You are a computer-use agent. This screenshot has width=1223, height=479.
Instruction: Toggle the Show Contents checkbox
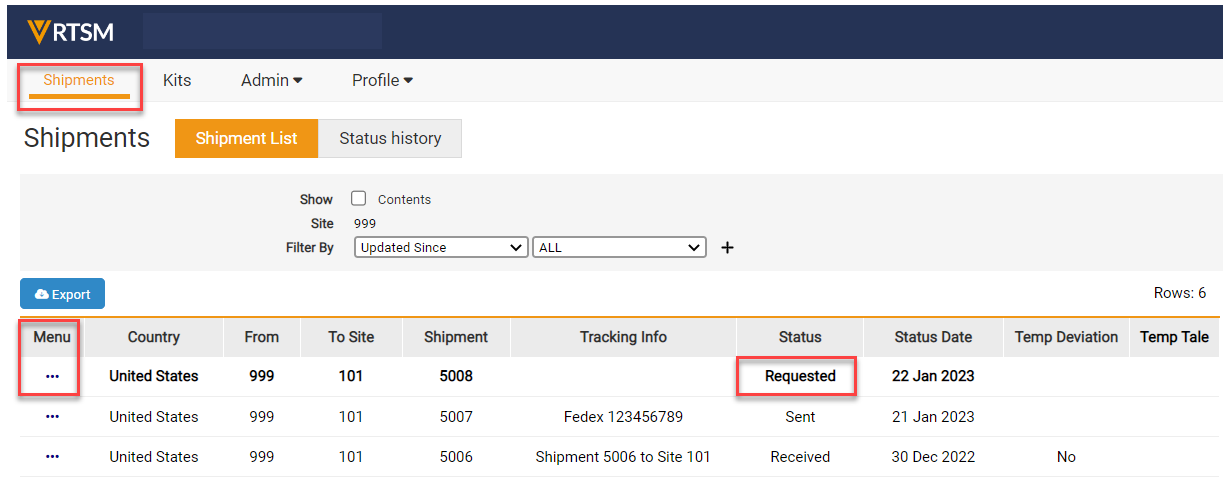click(x=359, y=199)
